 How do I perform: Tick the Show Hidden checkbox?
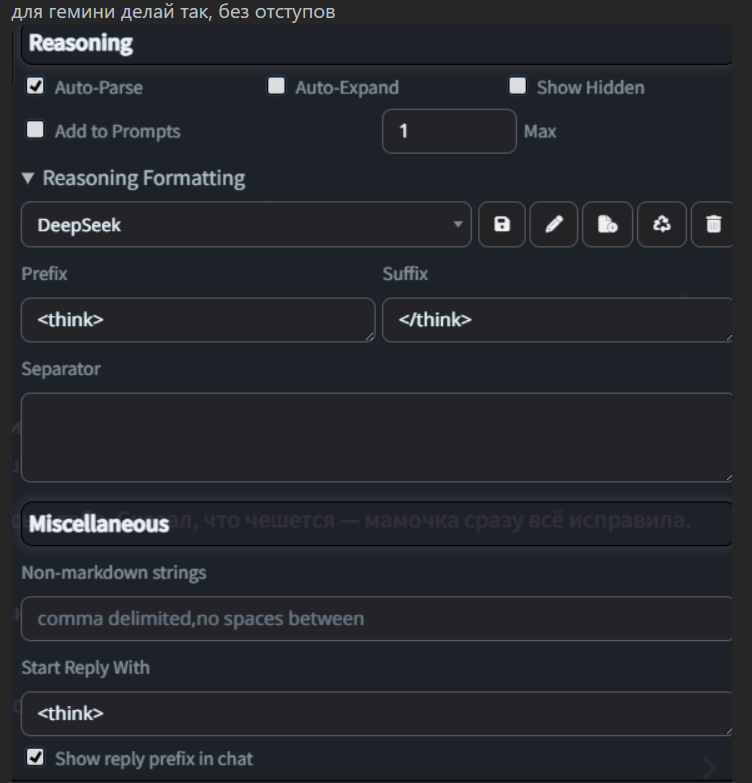pyautogui.click(x=517, y=86)
